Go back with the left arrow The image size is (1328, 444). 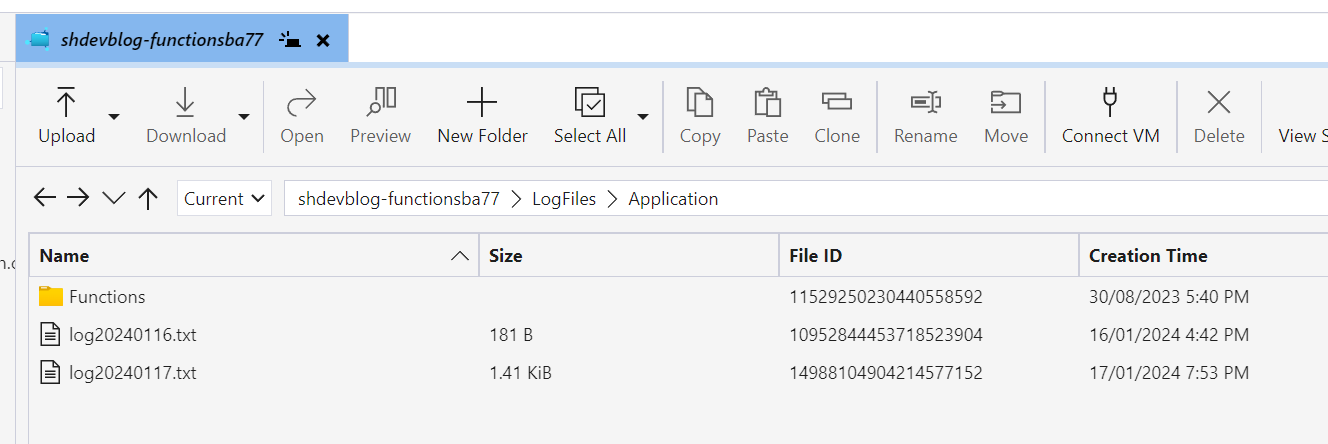coord(44,198)
